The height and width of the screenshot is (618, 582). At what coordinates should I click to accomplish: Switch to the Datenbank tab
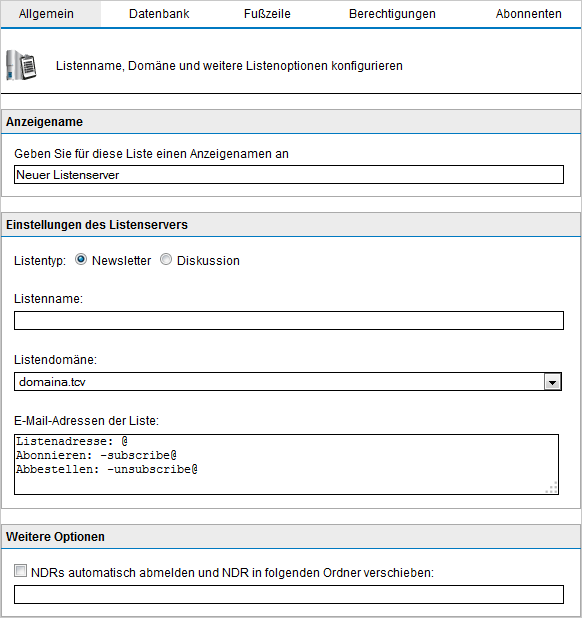pos(159,14)
